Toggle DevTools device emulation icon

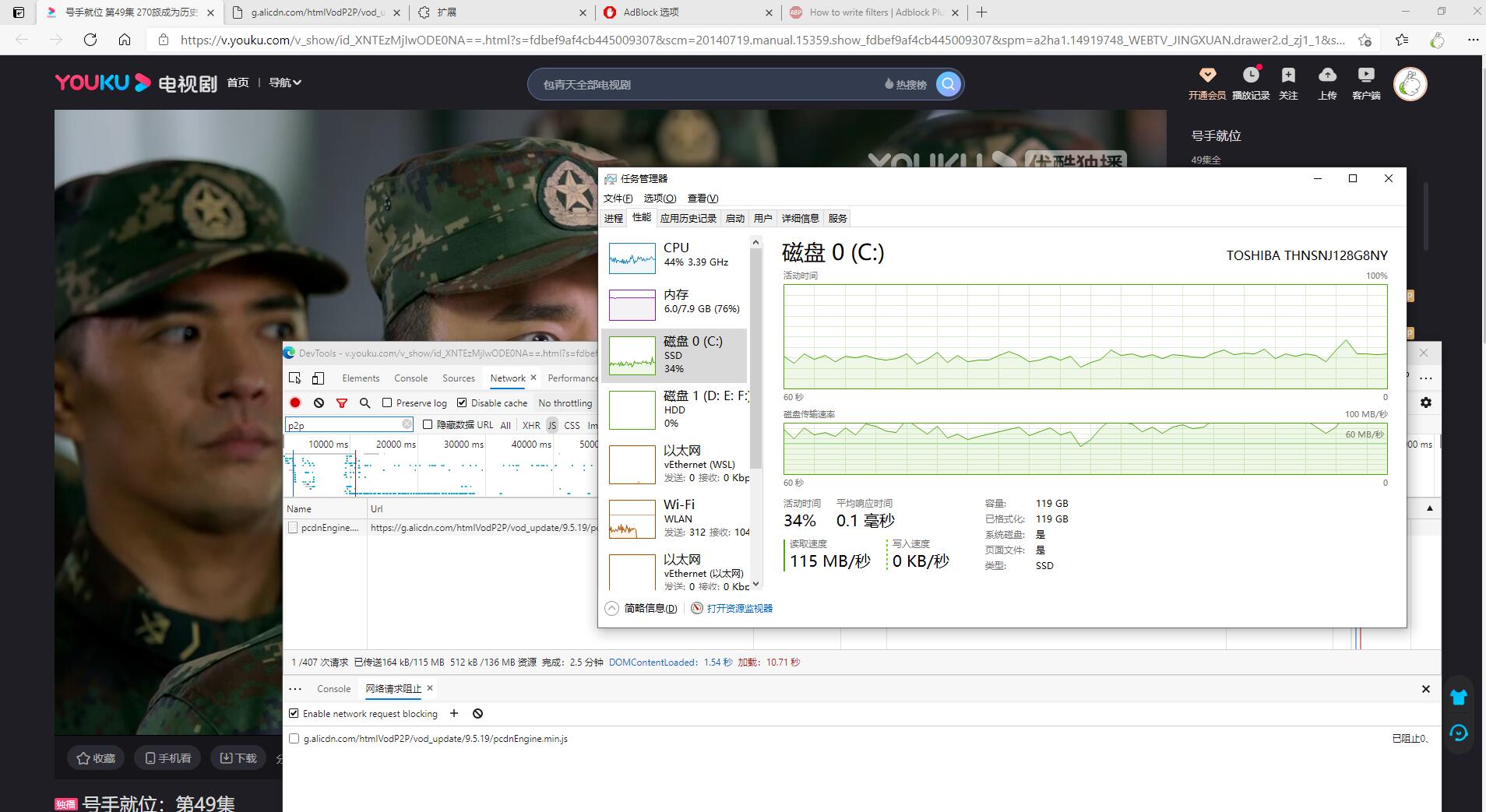318,378
